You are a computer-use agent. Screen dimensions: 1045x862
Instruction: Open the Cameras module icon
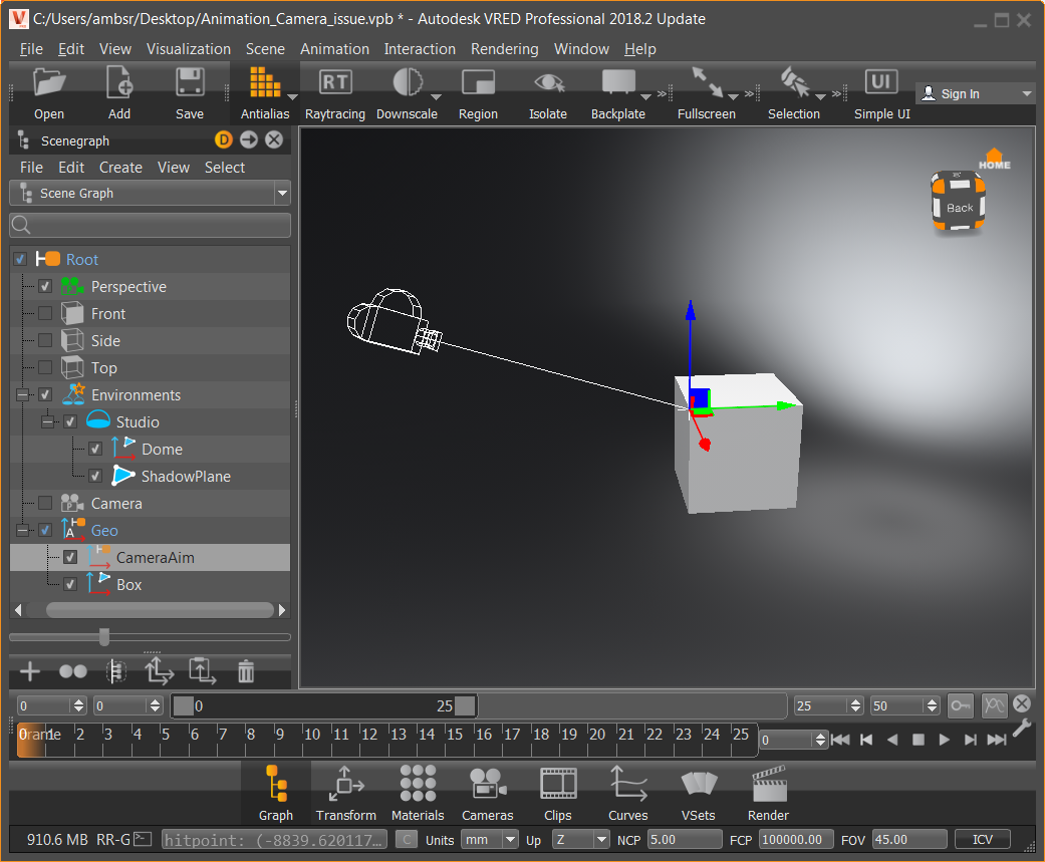(x=488, y=784)
